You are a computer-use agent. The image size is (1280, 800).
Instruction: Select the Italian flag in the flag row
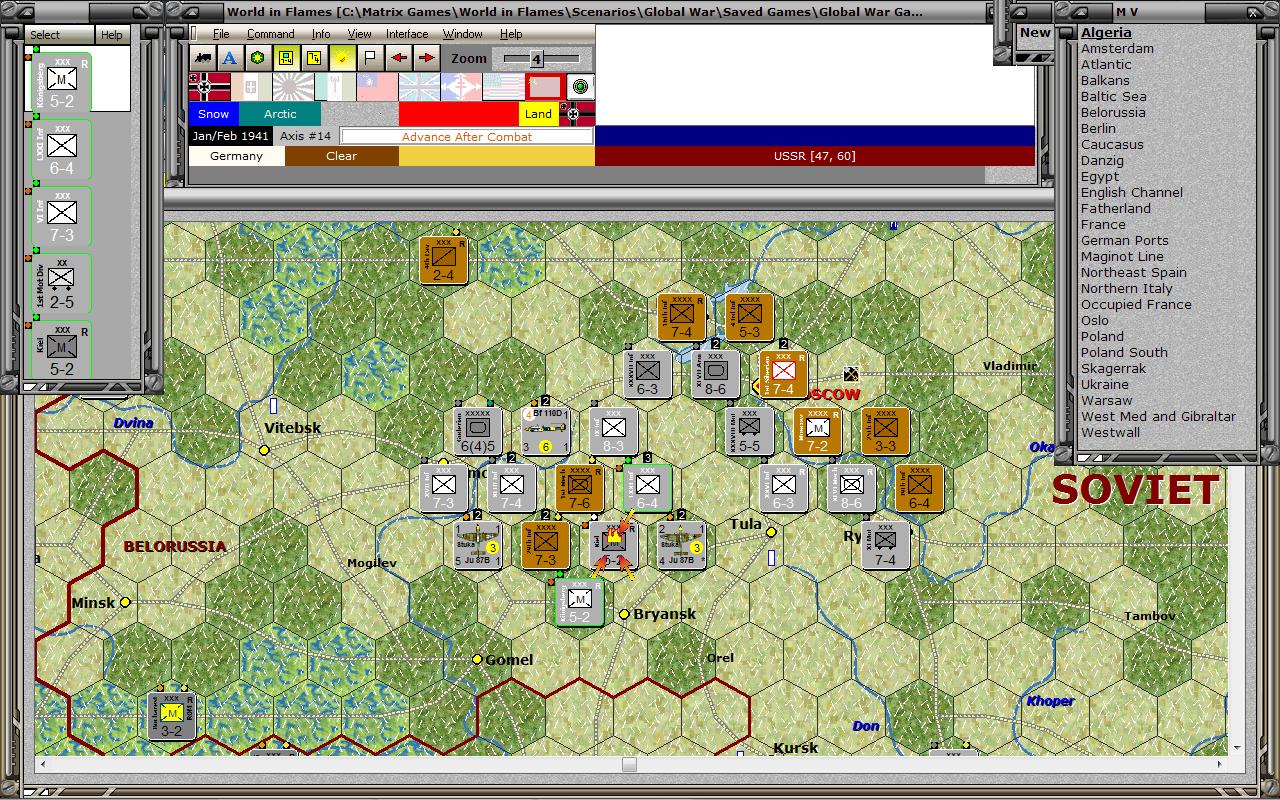[251, 87]
